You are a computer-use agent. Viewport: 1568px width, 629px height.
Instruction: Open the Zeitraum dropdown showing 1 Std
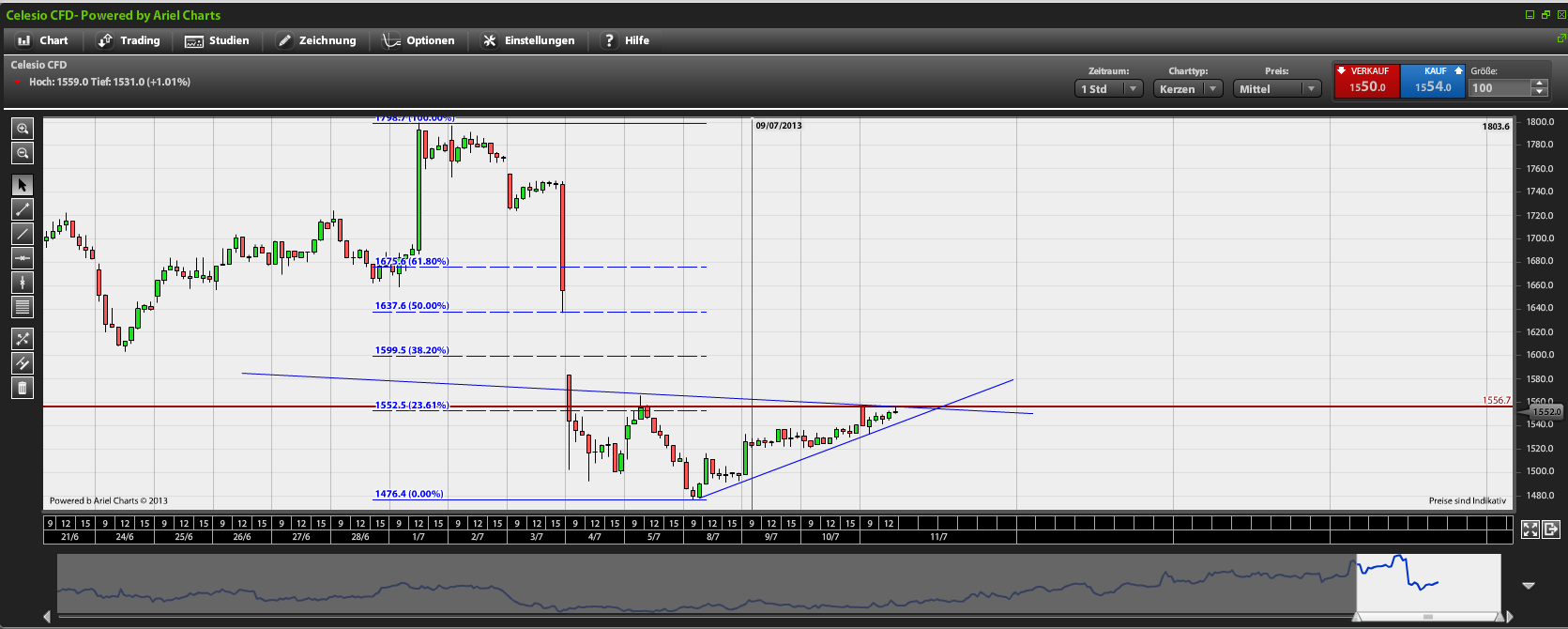pyautogui.click(x=1108, y=89)
